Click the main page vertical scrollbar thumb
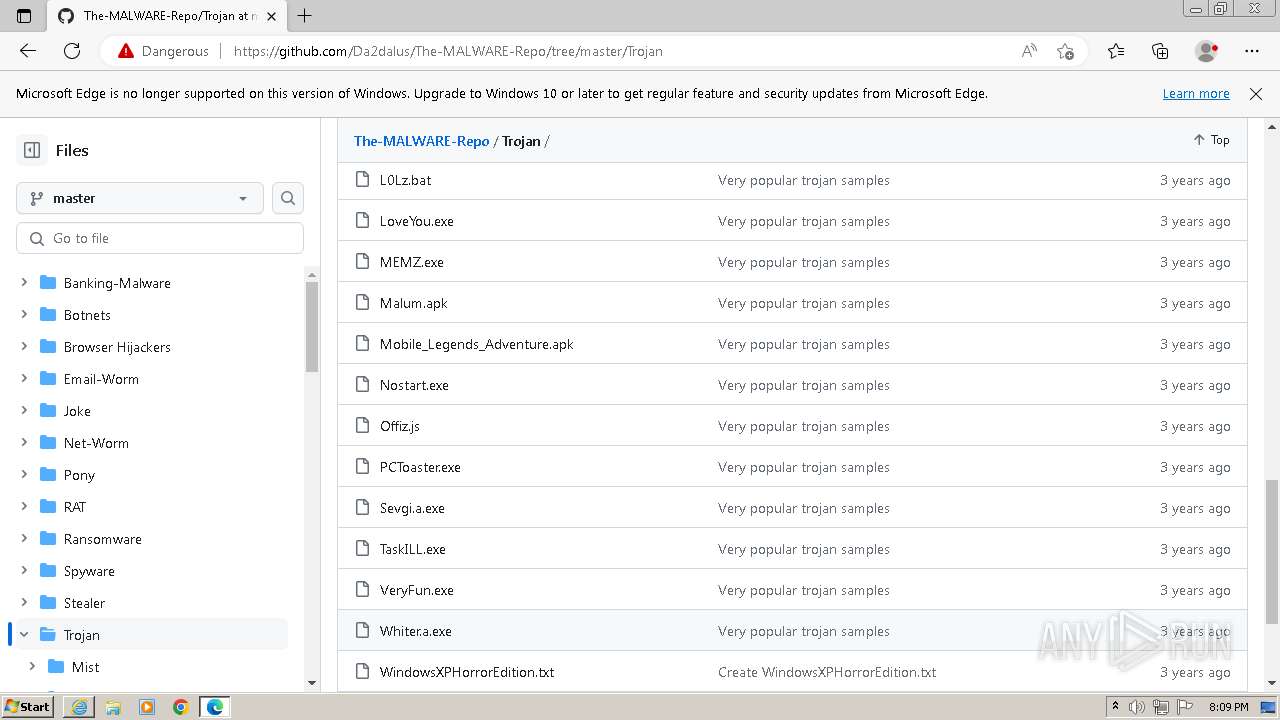The image size is (1280, 720). (1272, 550)
